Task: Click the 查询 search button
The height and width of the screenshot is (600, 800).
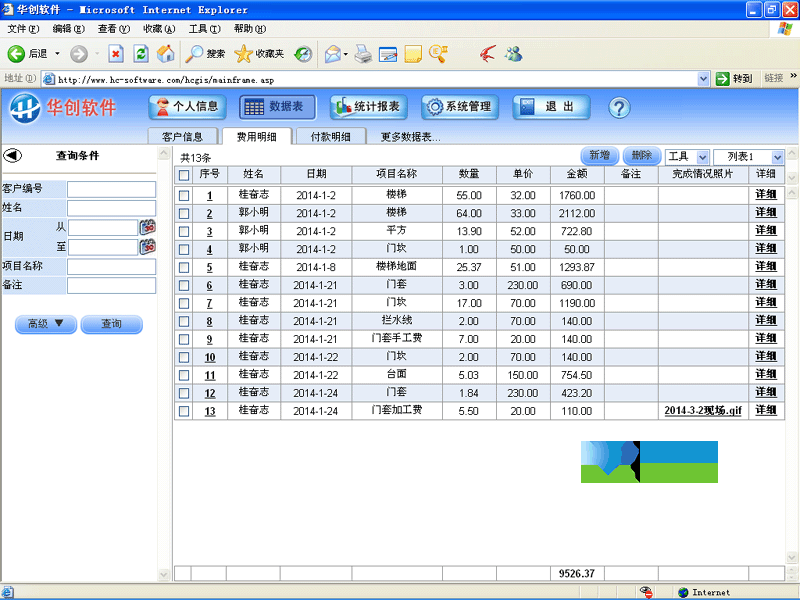Action: (111, 324)
